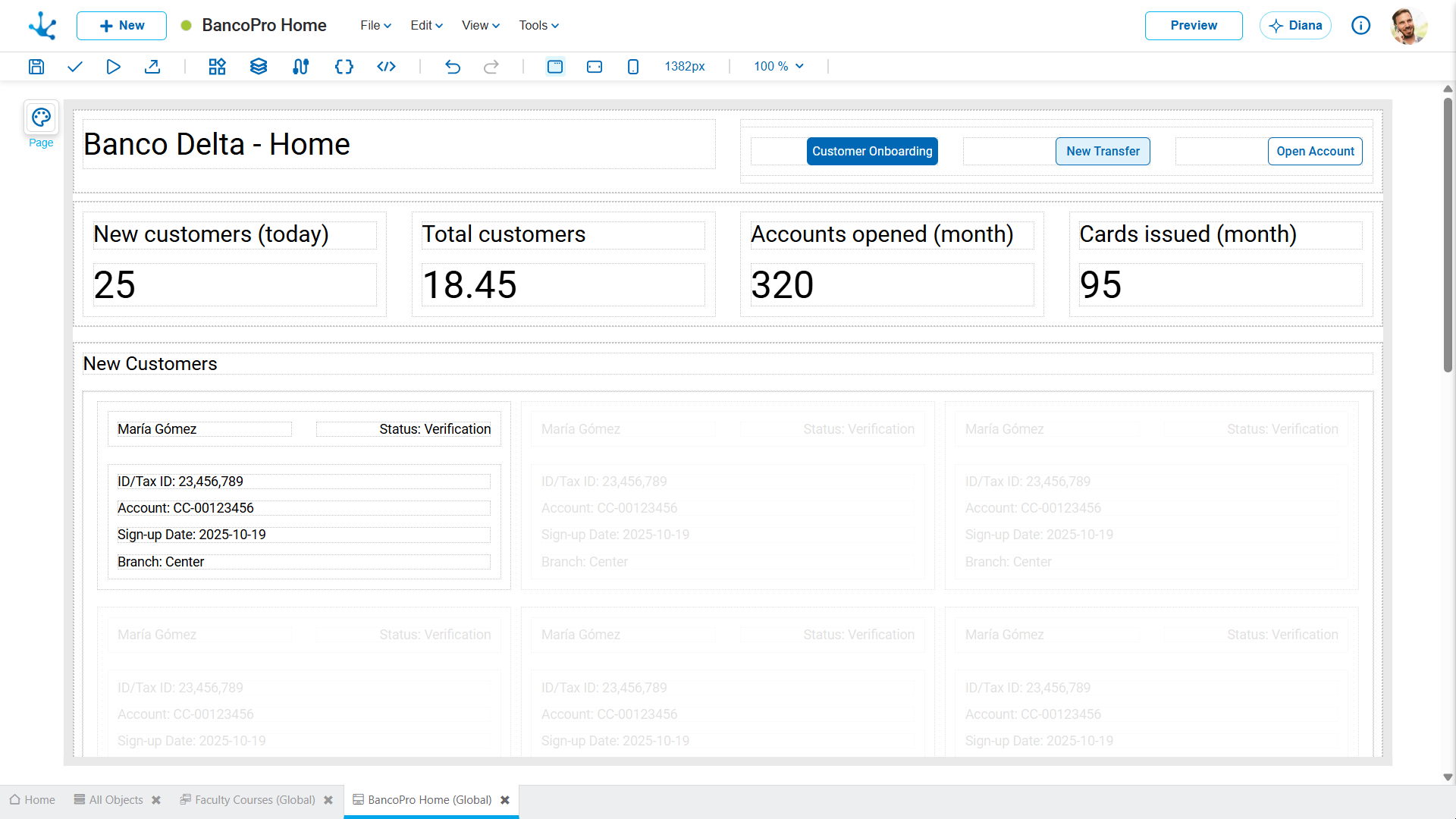Open the HTML code view icon
This screenshot has height=819, width=1456.
[387, 67]
